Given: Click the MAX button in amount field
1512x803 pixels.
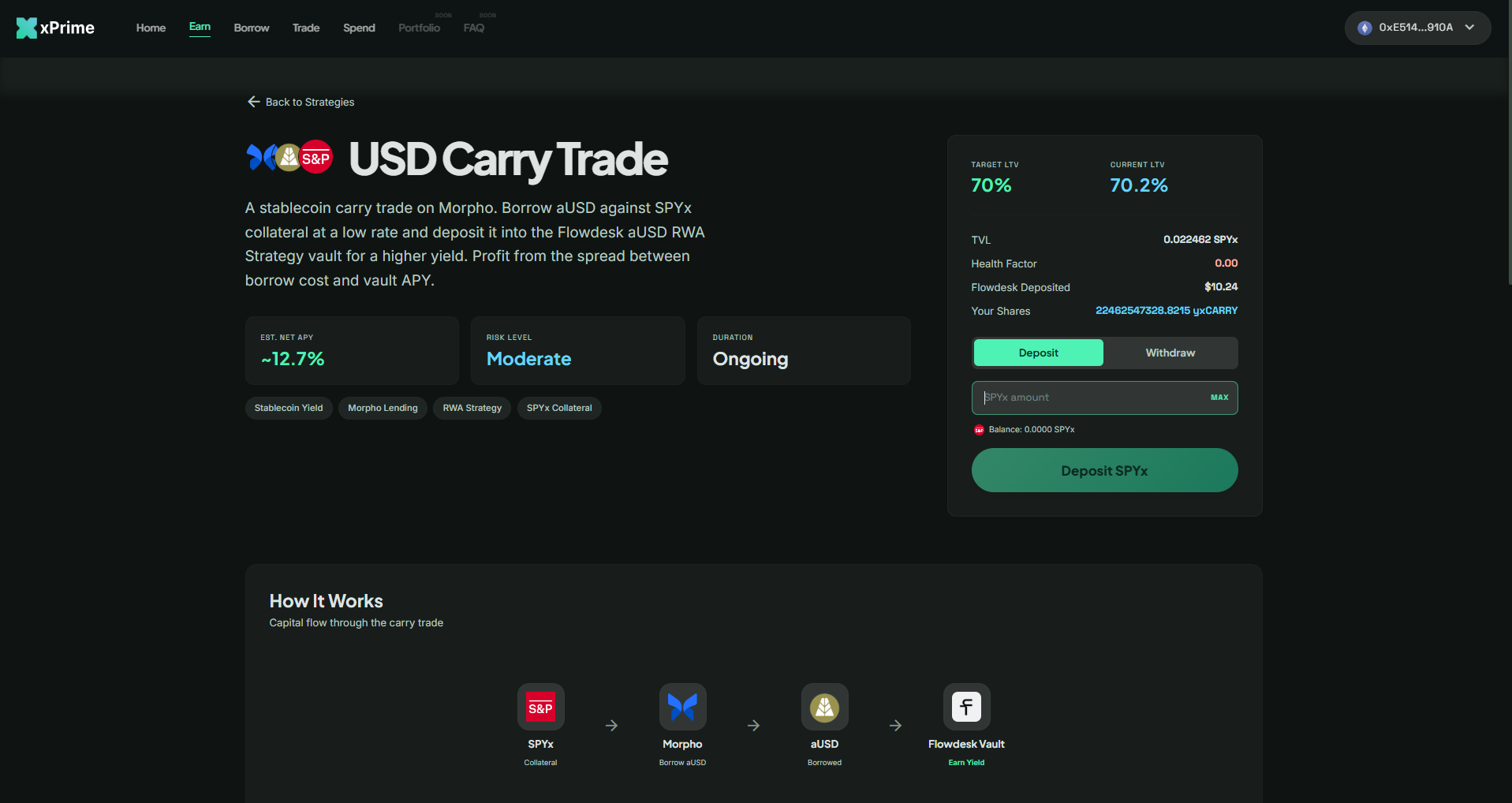Looking at the screenshot, I should [x=1219, y=398].
